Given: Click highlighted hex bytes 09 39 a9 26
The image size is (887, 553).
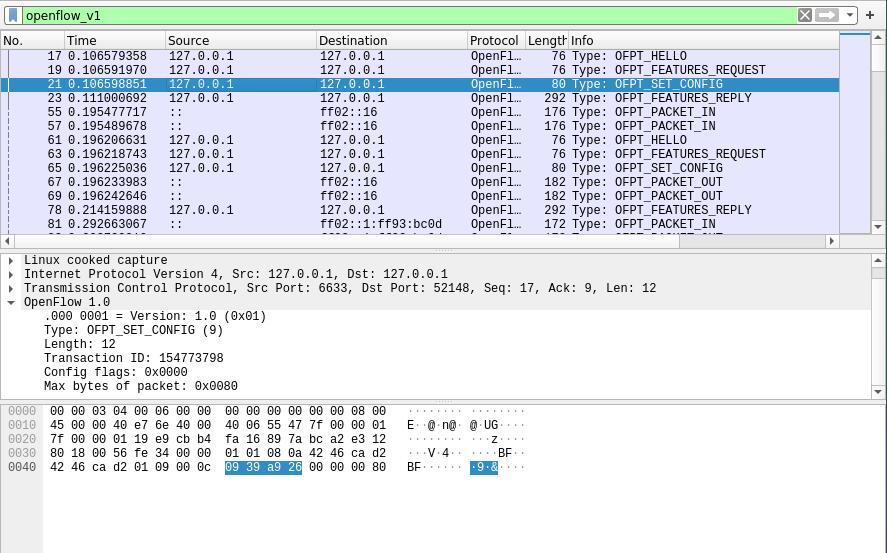Looking at the screenshot, I should coord(263,468).
